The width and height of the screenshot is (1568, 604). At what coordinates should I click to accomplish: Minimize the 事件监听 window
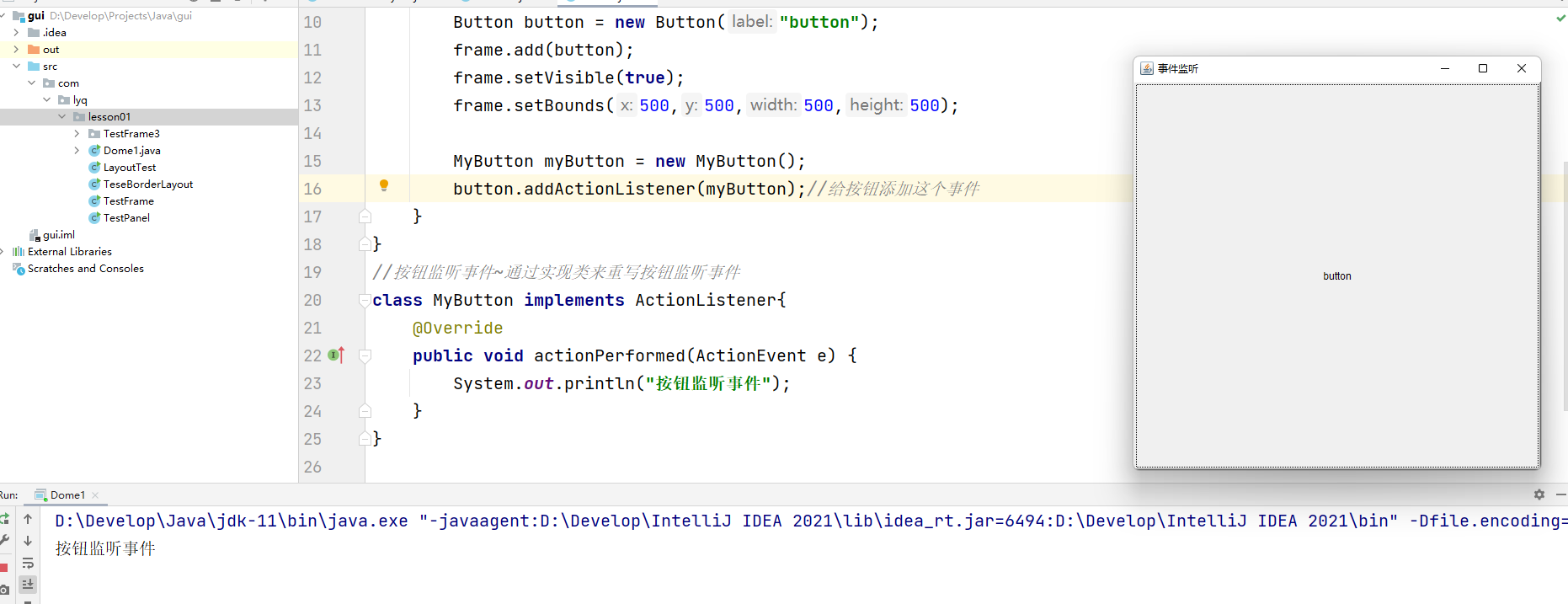pos(1445,68)
